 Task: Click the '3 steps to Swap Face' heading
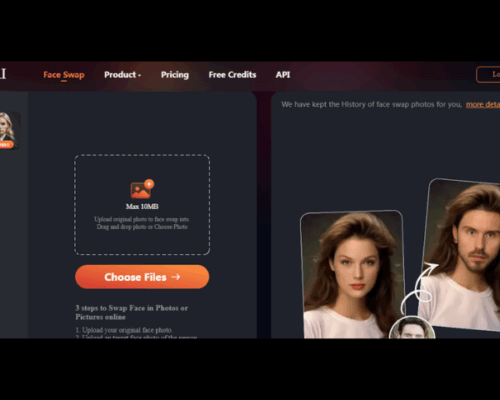132,312
